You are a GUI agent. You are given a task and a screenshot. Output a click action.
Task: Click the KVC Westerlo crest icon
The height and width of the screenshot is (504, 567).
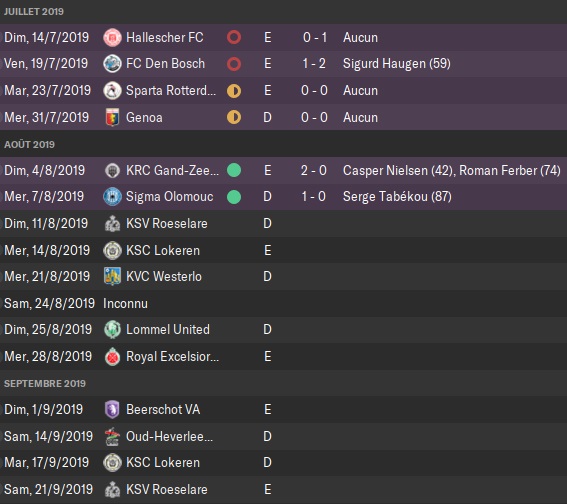tap(112, 277)
